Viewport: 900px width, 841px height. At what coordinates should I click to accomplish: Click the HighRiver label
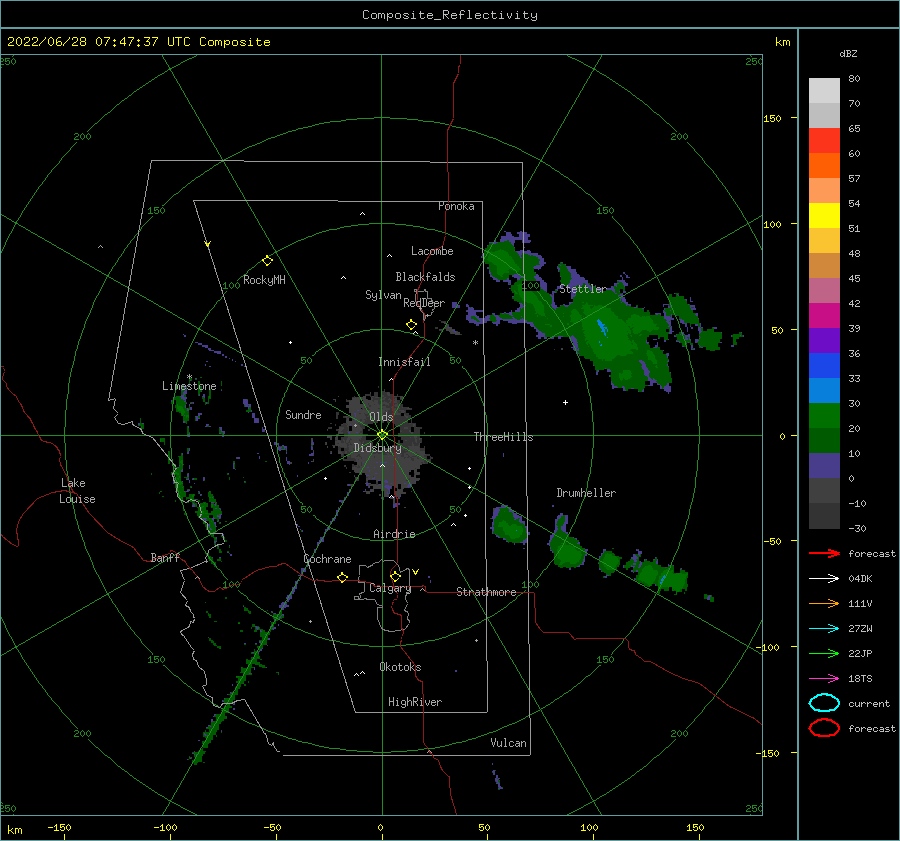pyautogui.click(x=415, y=702)
